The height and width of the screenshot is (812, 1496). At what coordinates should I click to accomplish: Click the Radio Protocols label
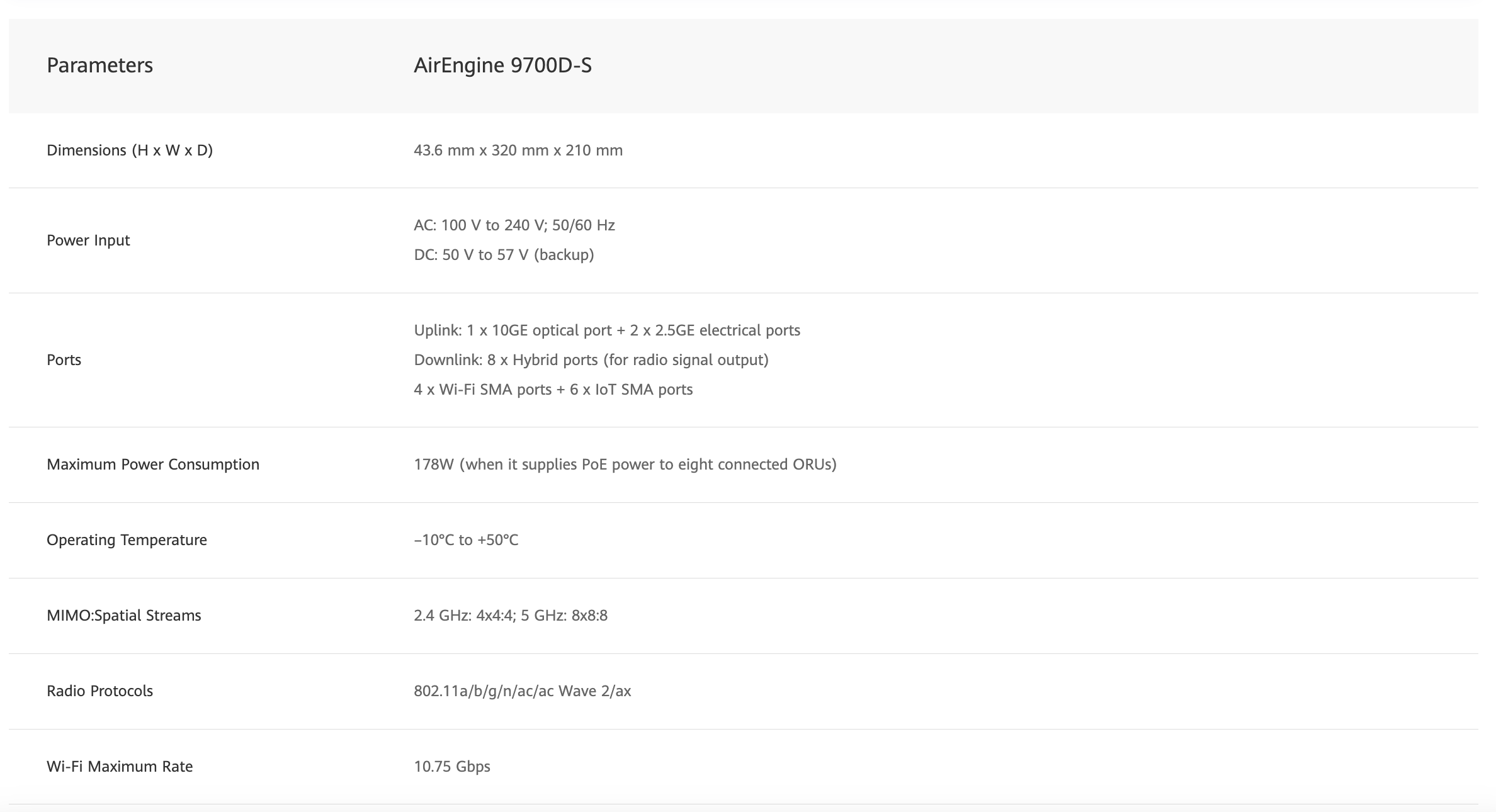pos(99,691)
